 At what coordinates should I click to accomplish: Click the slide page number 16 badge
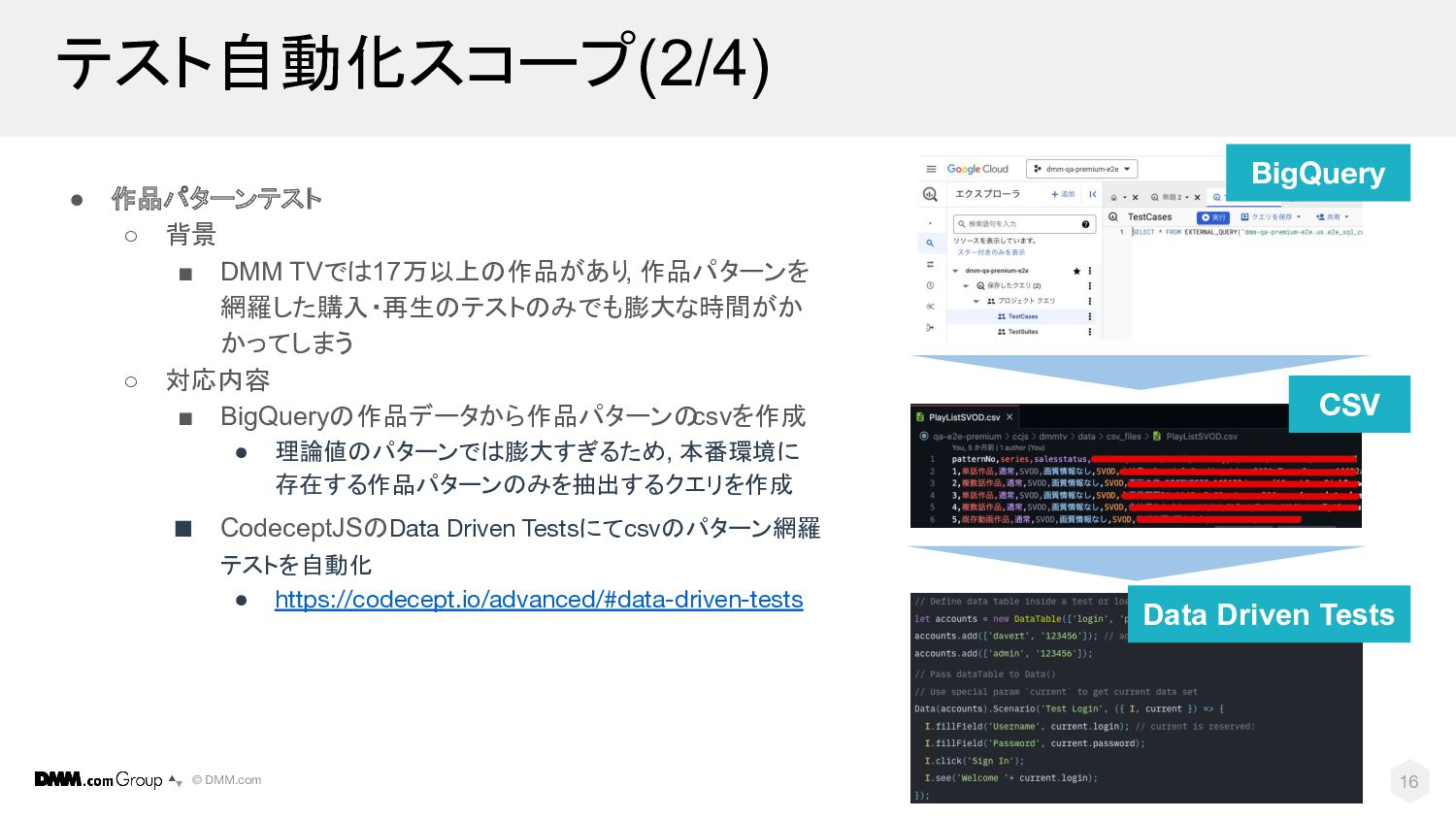pos(1409,781)
